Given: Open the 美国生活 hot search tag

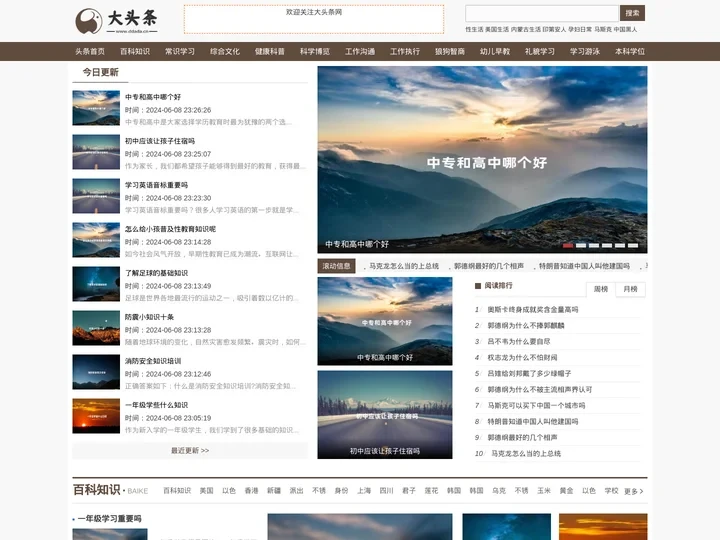Looking at the screenshot, I should tap(497, 29).
